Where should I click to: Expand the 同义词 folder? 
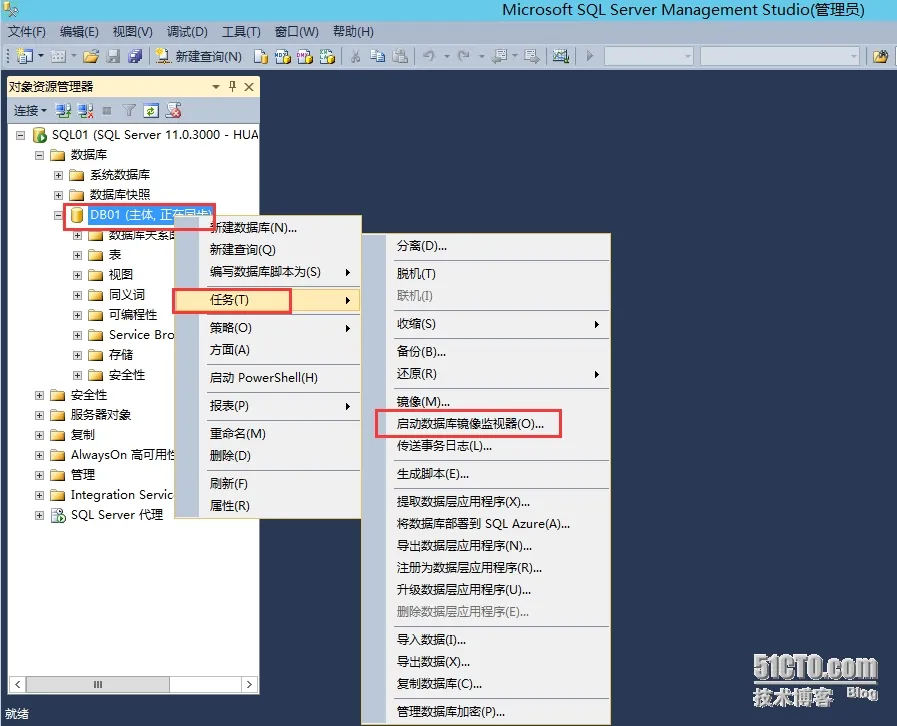point(77,295)
